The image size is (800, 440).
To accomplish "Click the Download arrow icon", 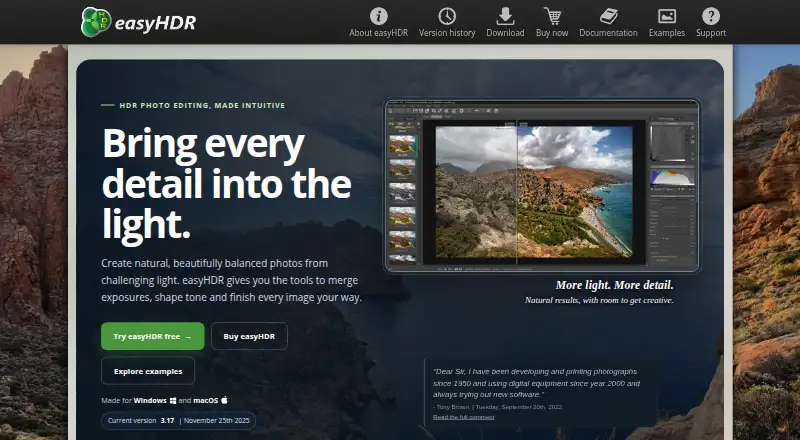I will 505,16.
